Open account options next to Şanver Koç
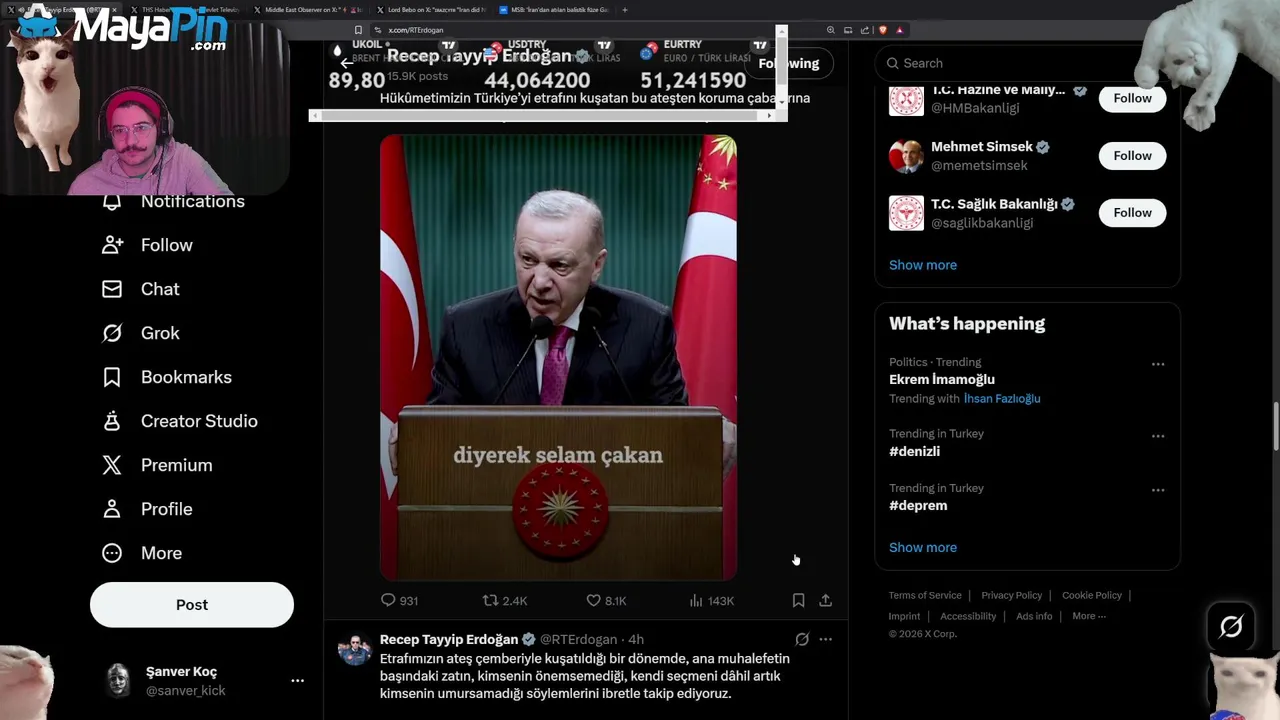1280x720 pixels. point(297,680)
